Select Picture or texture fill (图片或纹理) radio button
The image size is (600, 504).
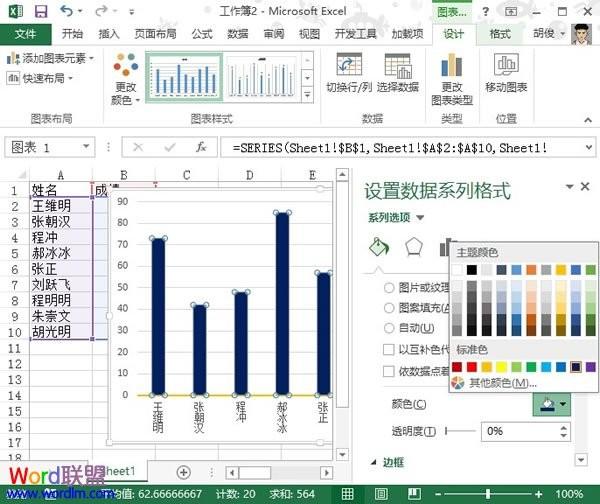point(389,288)
